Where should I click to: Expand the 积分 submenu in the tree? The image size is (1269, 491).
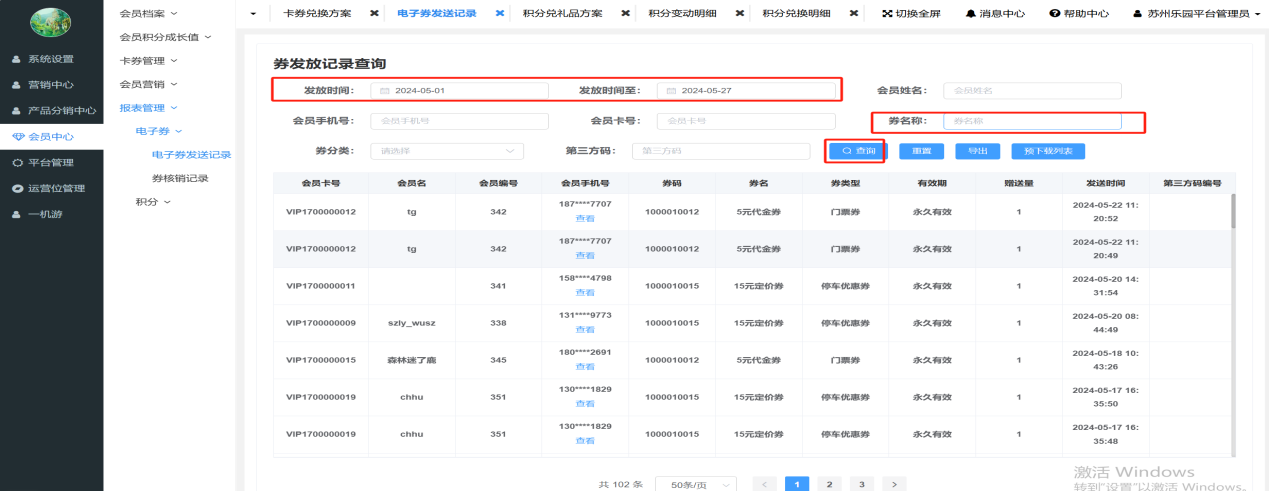click(x=153, y=202)
